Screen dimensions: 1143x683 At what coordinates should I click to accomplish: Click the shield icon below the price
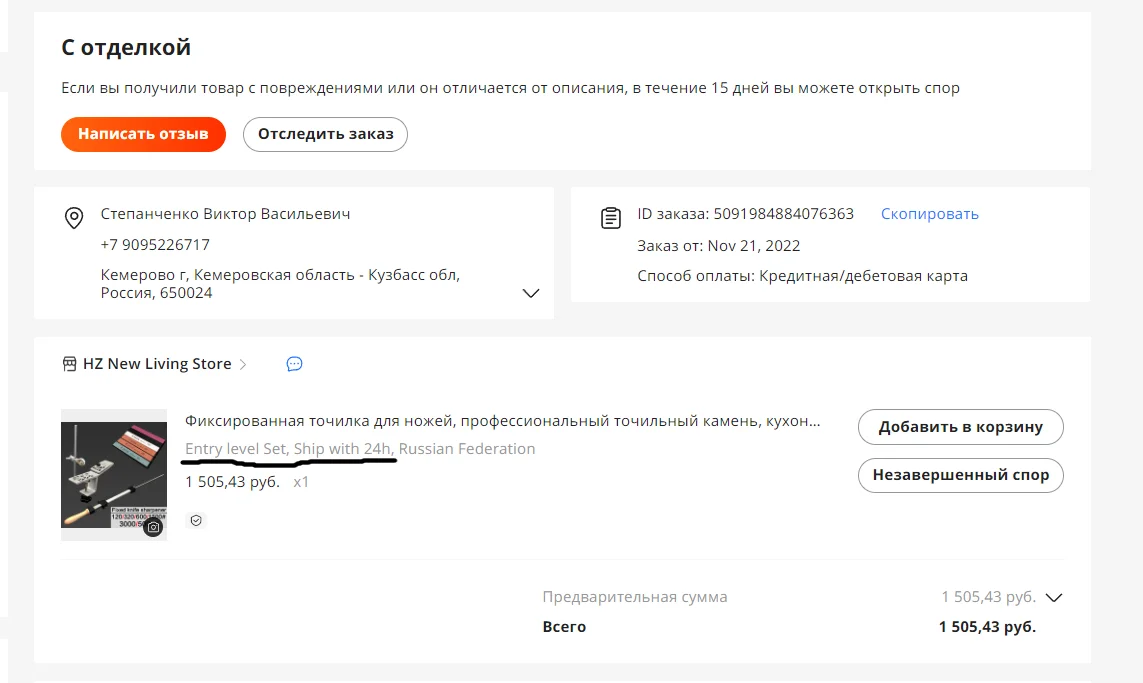coord(197,520)
